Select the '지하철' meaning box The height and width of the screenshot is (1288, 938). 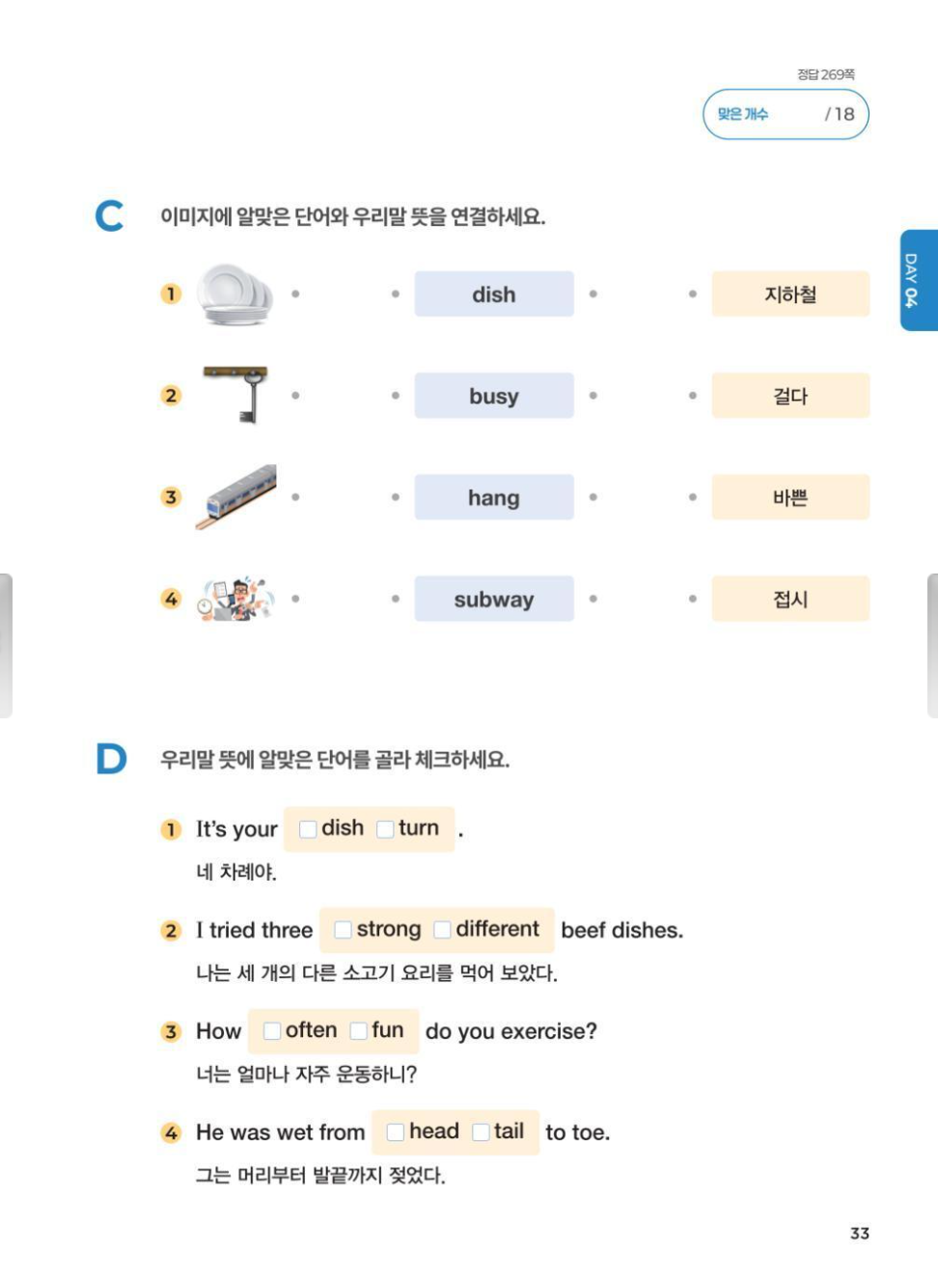[x=790, y=294]
